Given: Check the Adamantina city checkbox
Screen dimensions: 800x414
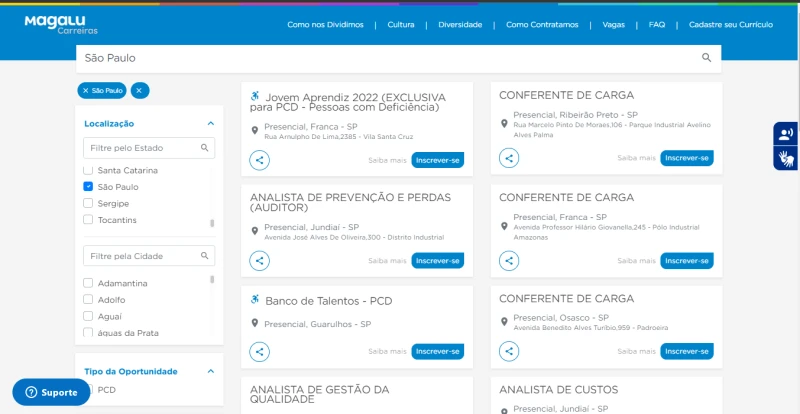Looking at the screenshot, I should pyautogui.click(x=88, y=283).
